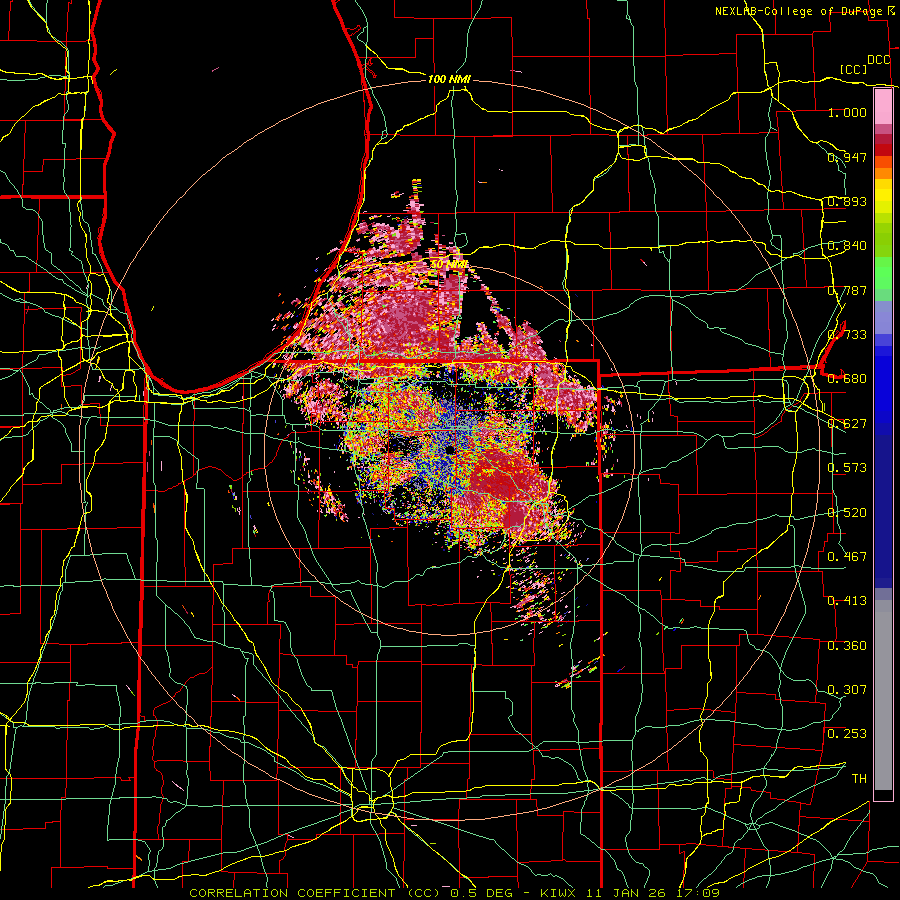Click the DCC legend label
Image resolution: width=900 pixels, height=900 pixels.
pyautogui.click(x=879, y=60)
